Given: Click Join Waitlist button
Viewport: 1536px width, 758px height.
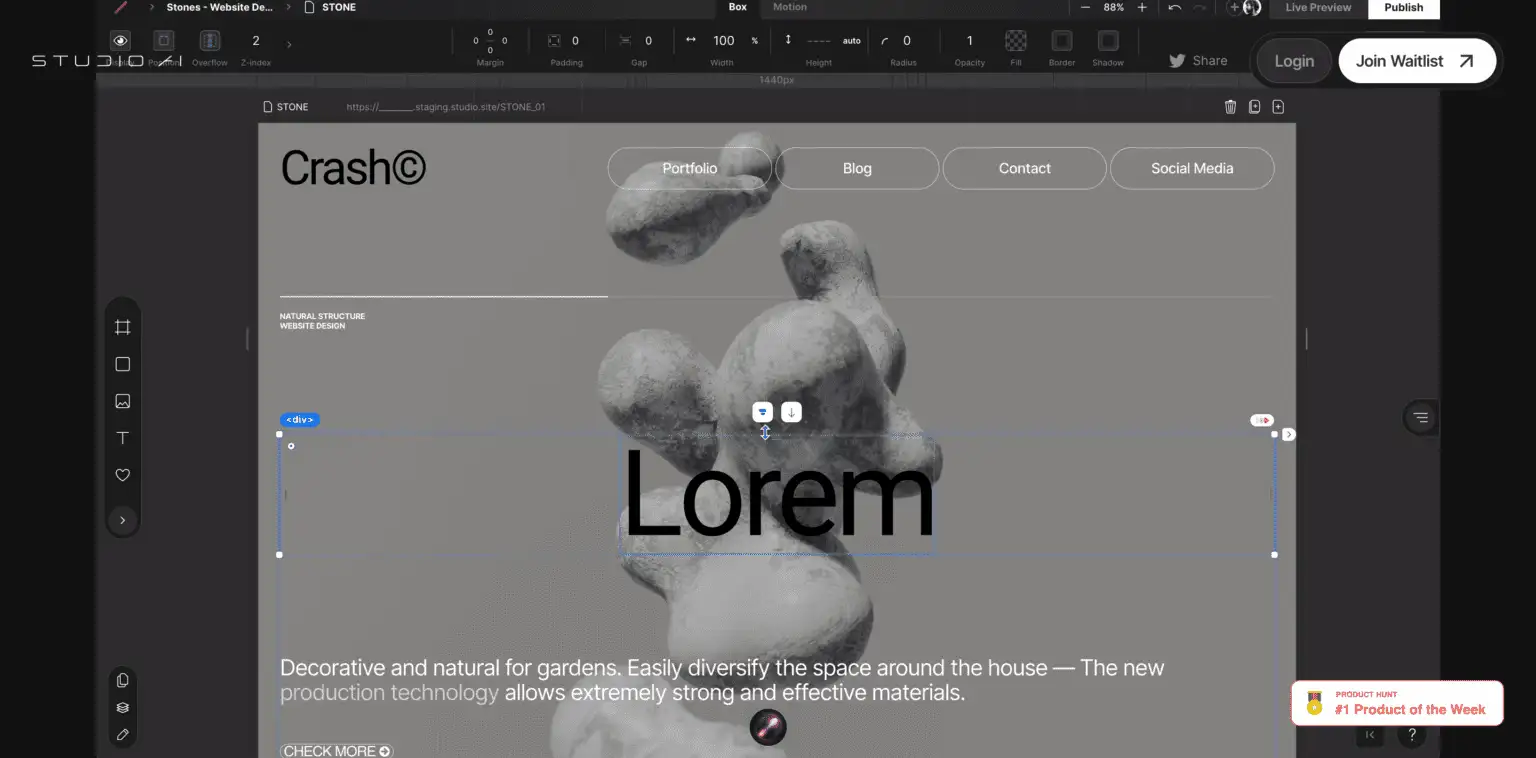Looking at the screenshot, I should tap(1417, 61).
